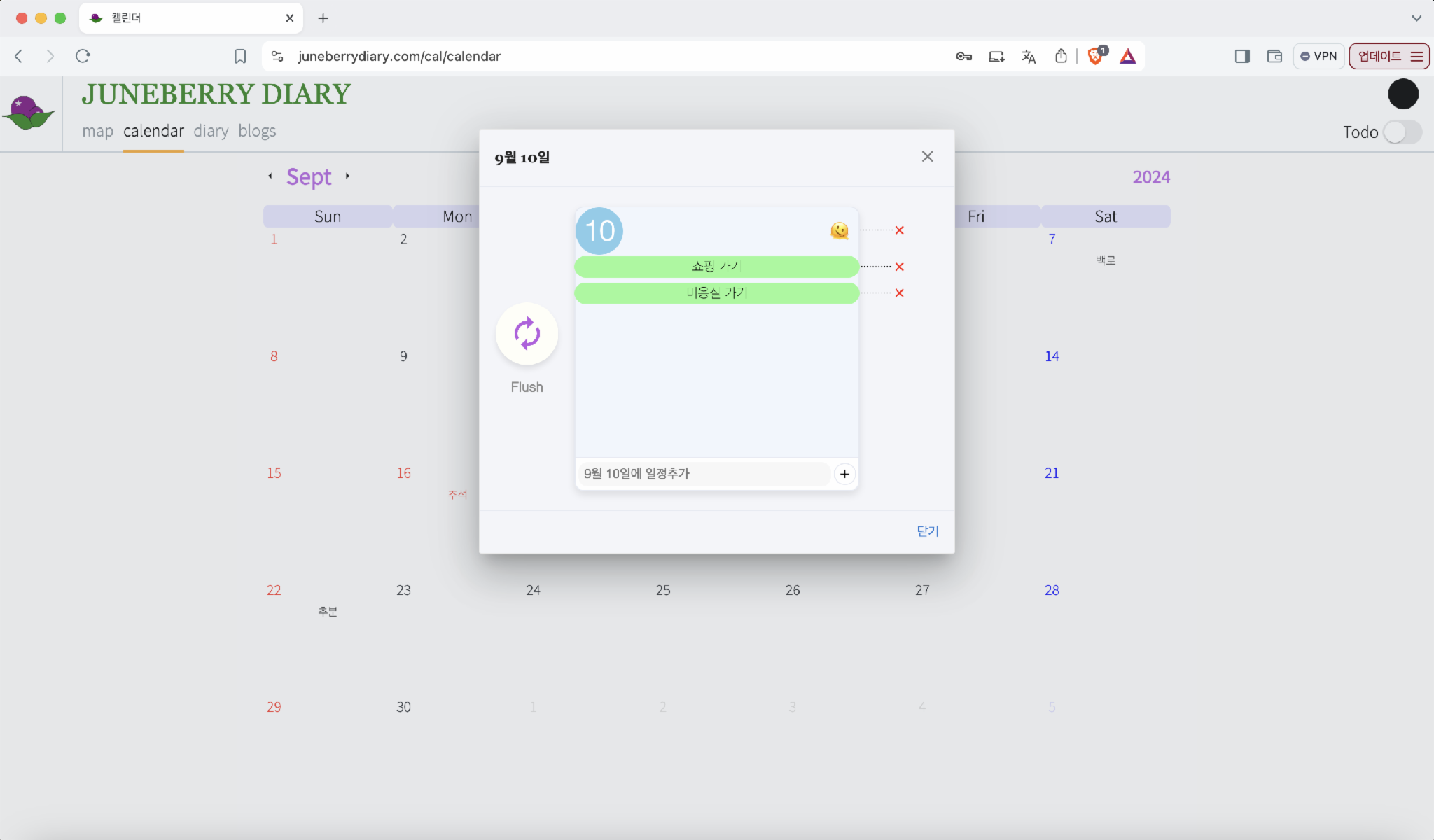Switch to the map tab

97,131
